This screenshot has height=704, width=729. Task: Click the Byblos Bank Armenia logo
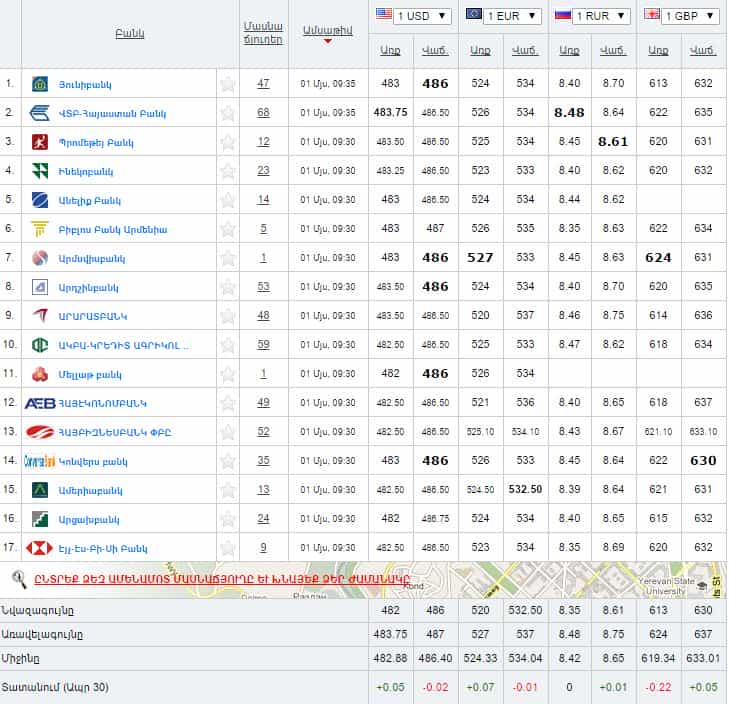pyautogui.click(x=40, y=229)
